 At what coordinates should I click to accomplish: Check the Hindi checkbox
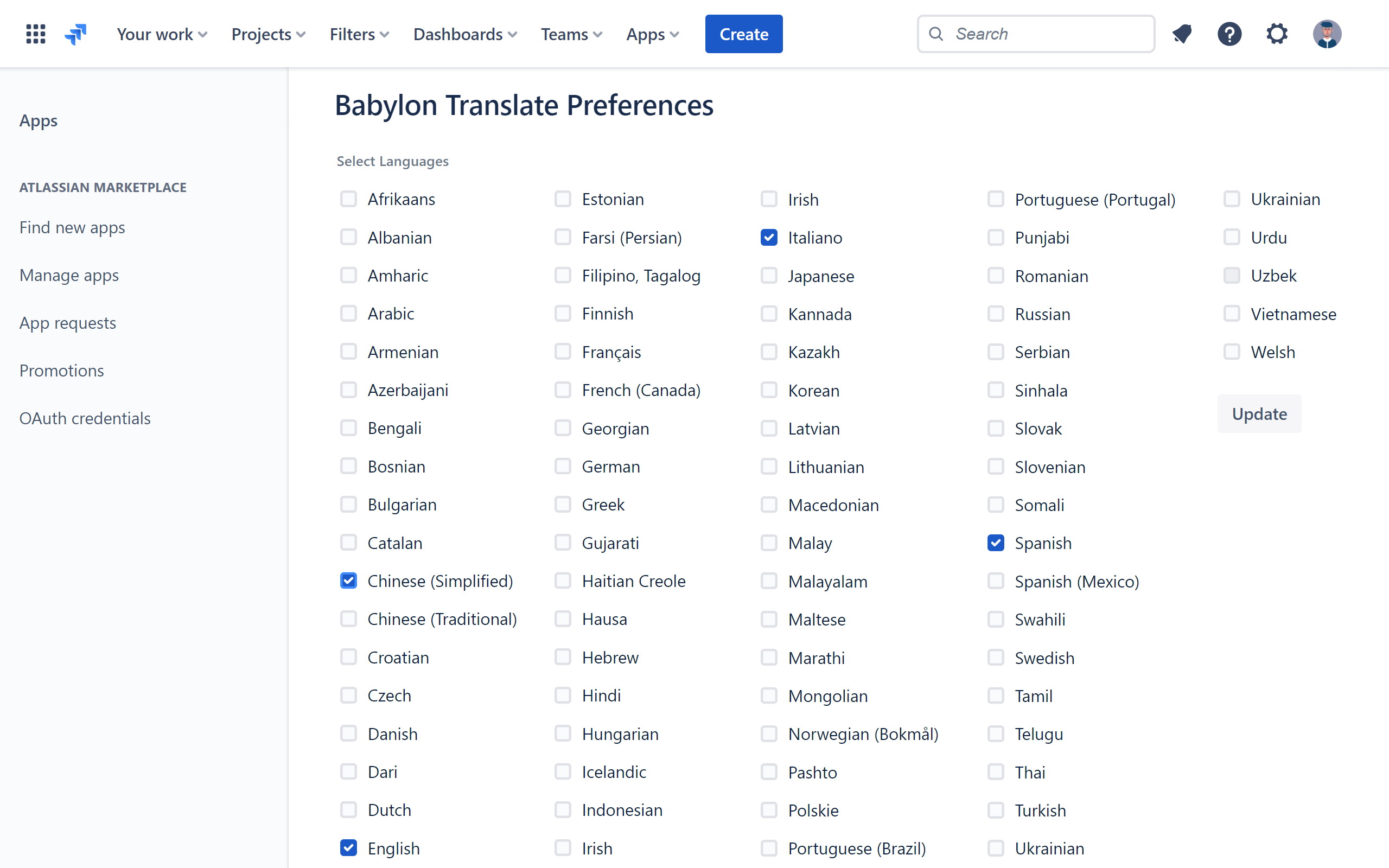(563, 695)
